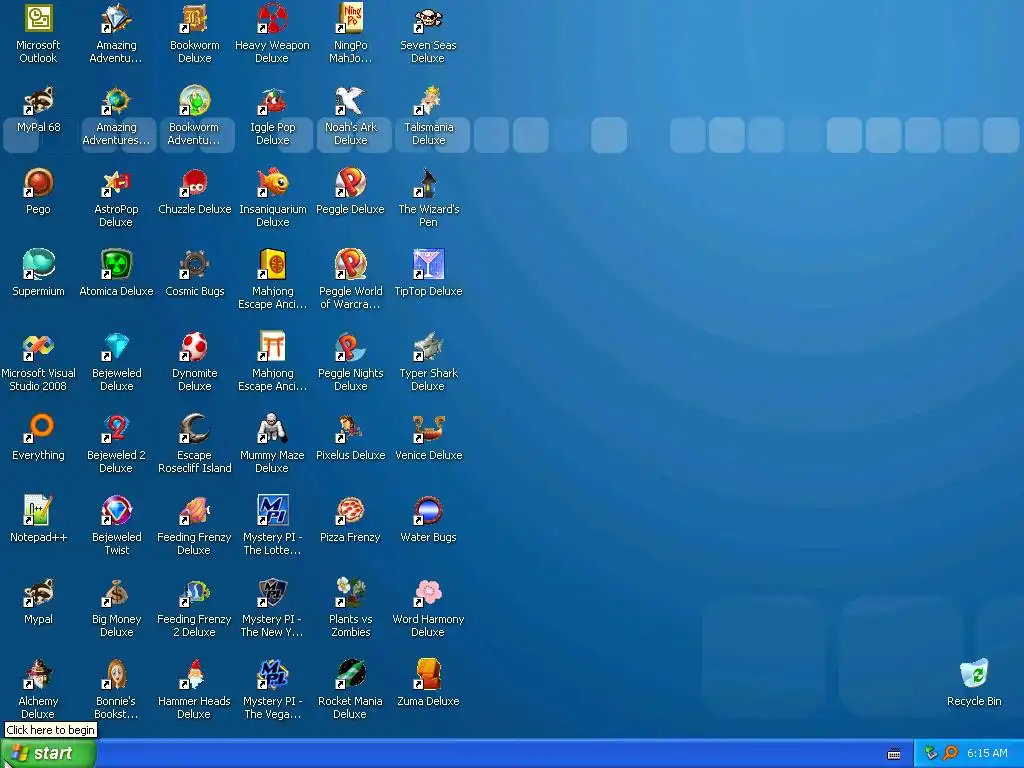Select the Everything search shortcut

click(x=38, y=428)
